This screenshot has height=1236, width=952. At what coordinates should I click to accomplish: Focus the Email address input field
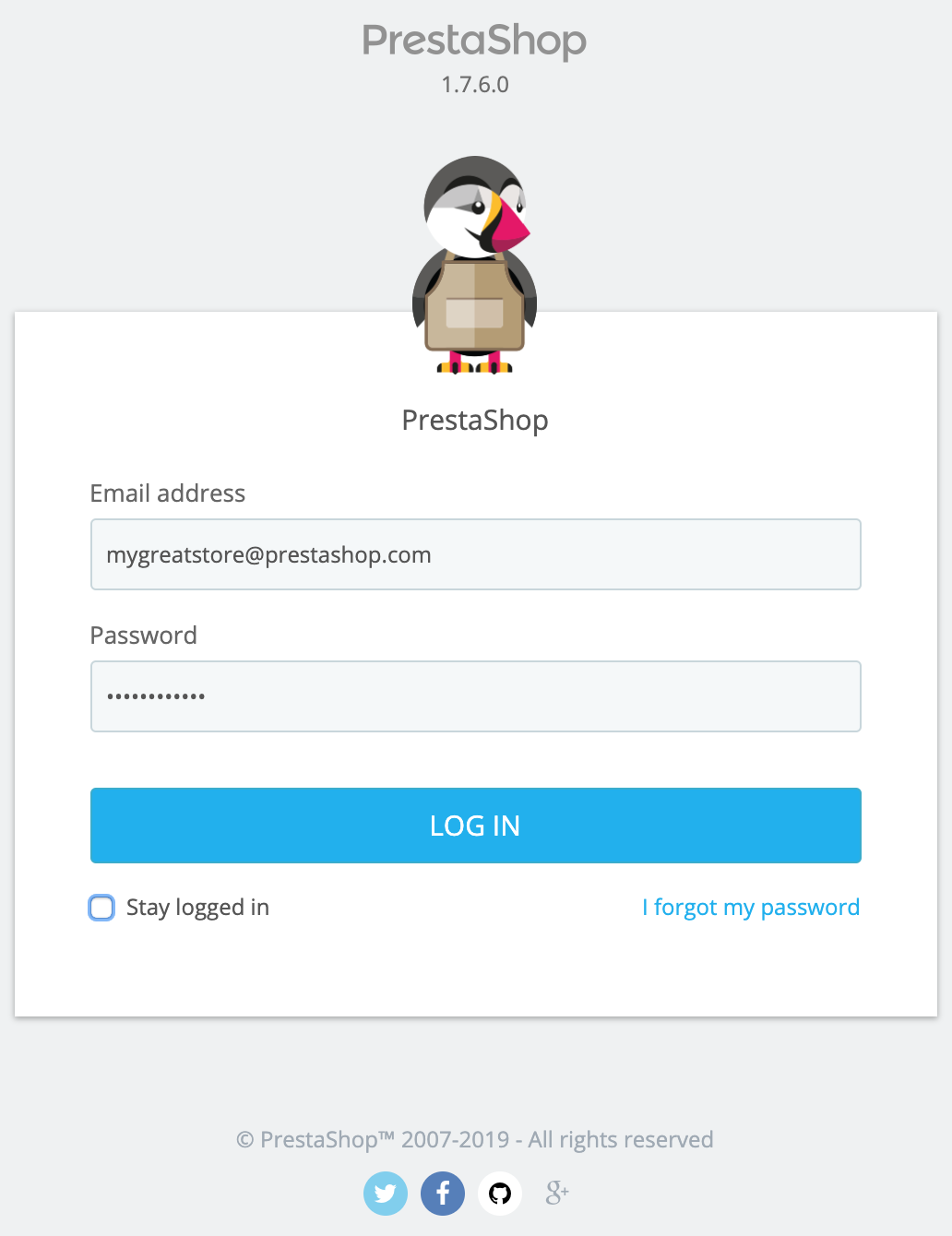[x=476, y=554]
